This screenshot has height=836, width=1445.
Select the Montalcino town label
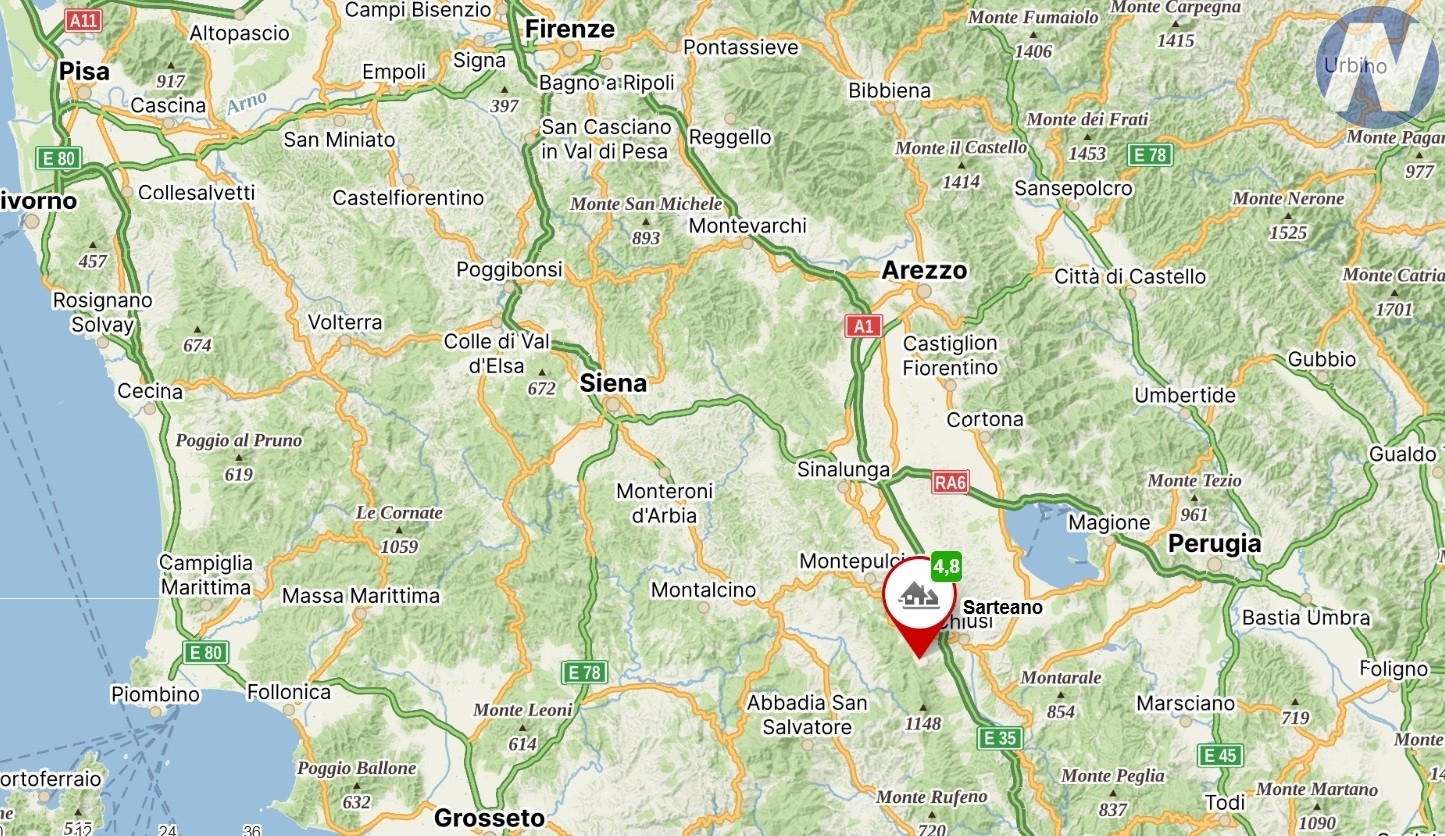(x=703, y=590)
